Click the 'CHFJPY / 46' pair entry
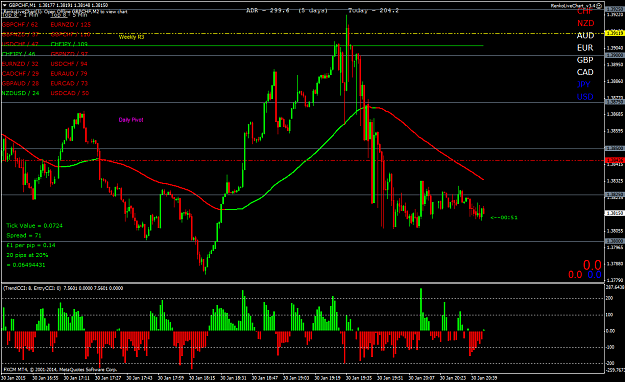This screenshot has height=382, width=625. [x=18, y=54]
